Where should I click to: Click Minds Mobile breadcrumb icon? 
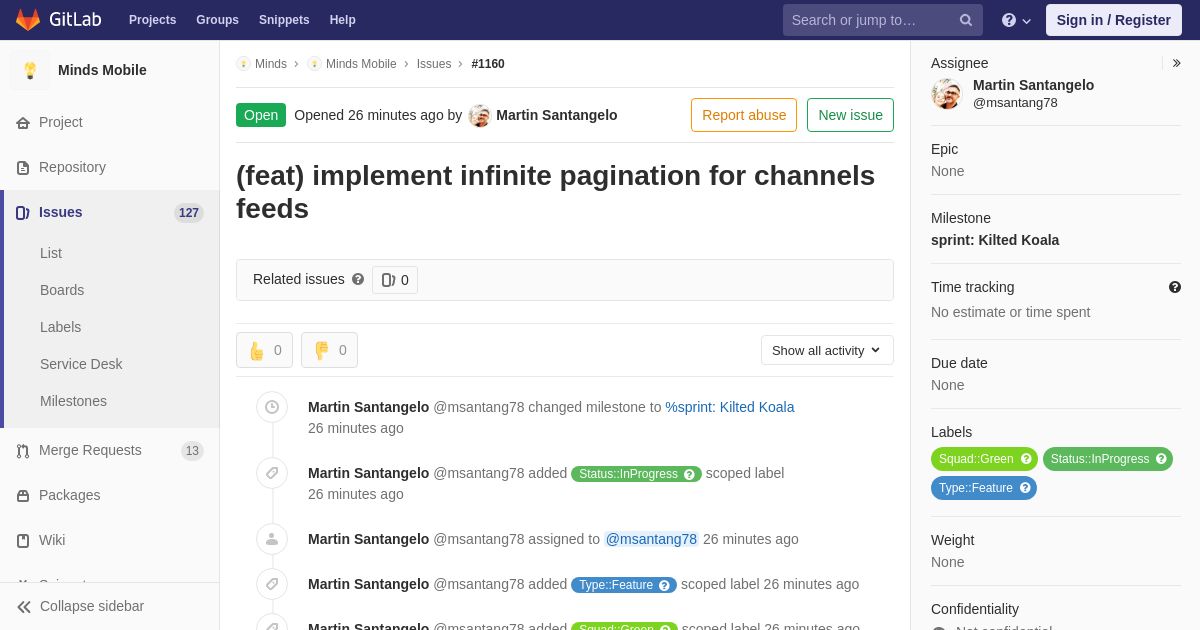[315, 64]
